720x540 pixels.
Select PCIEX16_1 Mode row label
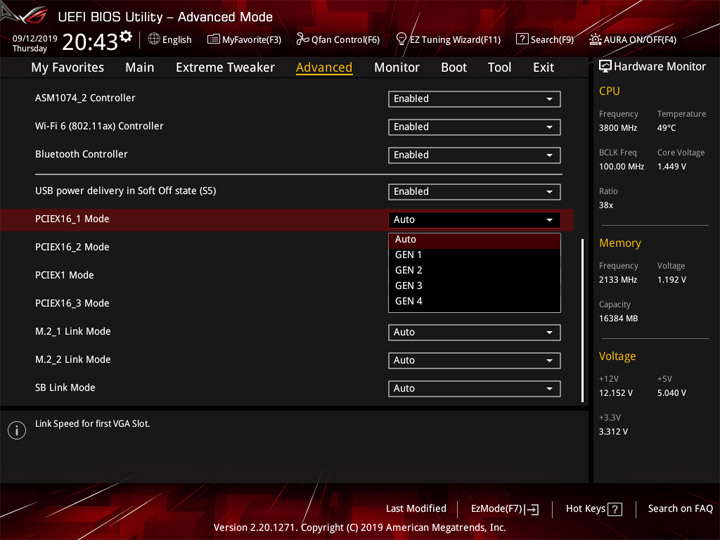click(x=72, y=219)
